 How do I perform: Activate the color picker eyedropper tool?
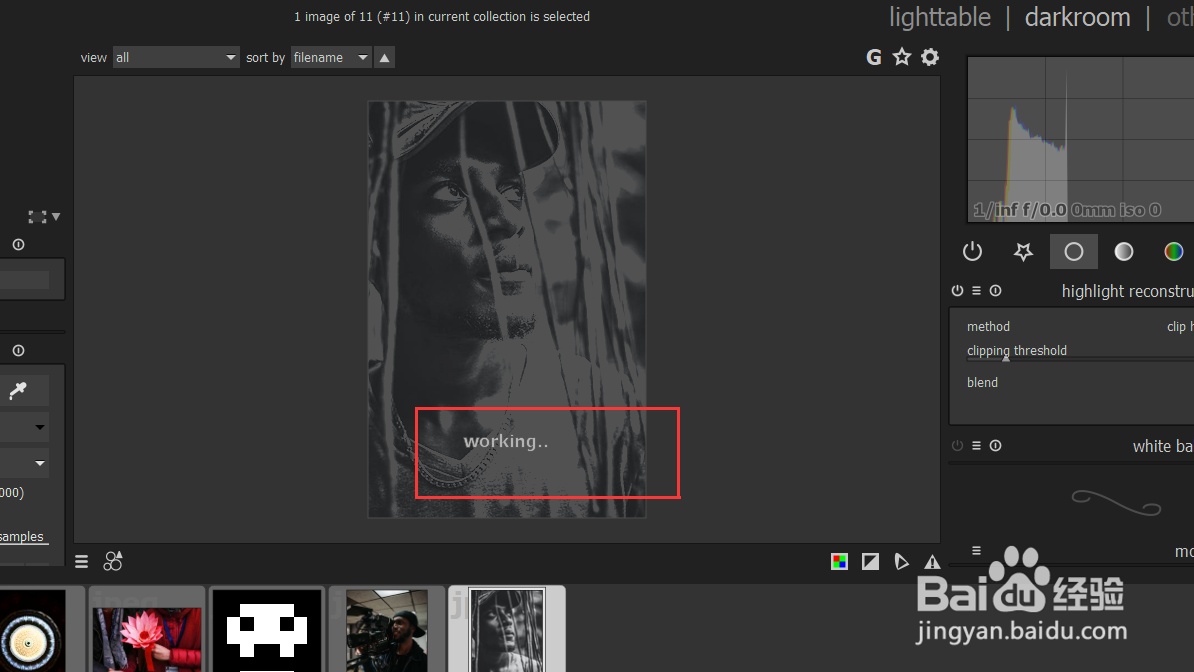click(18, 390)
